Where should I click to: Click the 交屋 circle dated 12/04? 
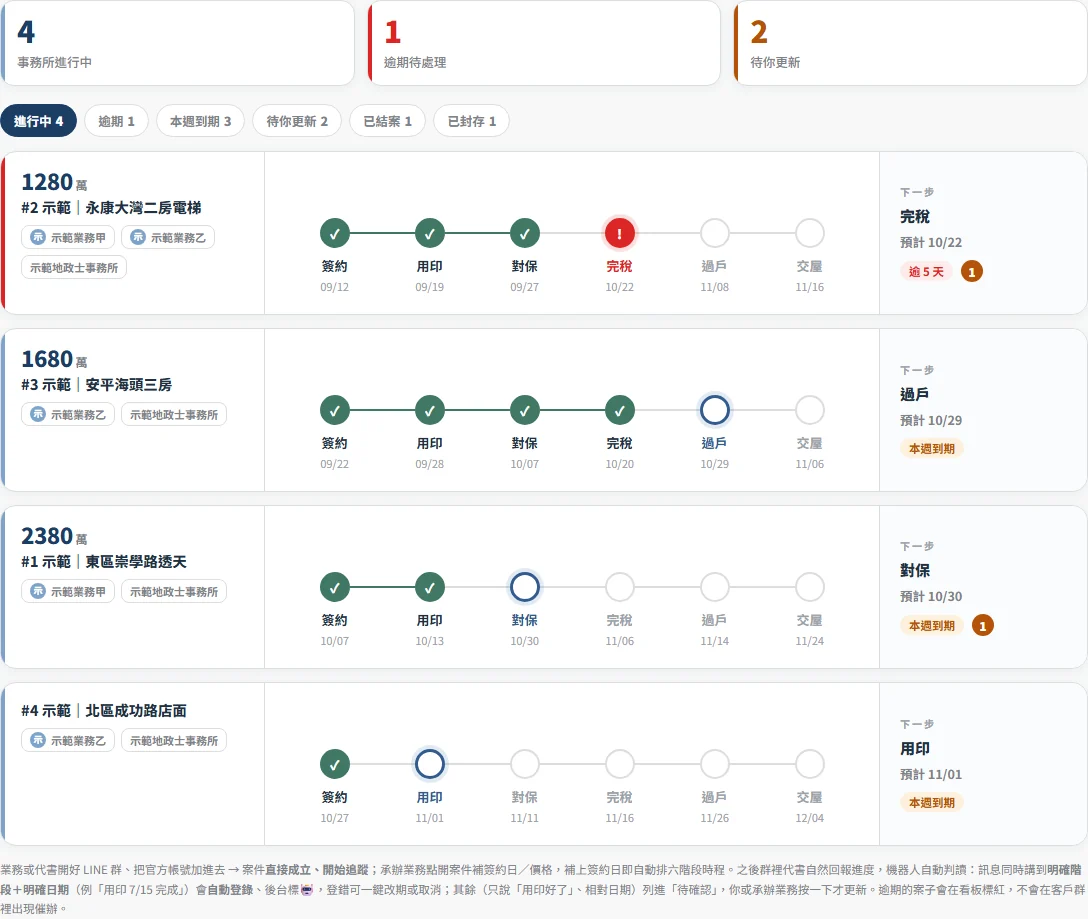pyautogui.click(x=810, y=764)
